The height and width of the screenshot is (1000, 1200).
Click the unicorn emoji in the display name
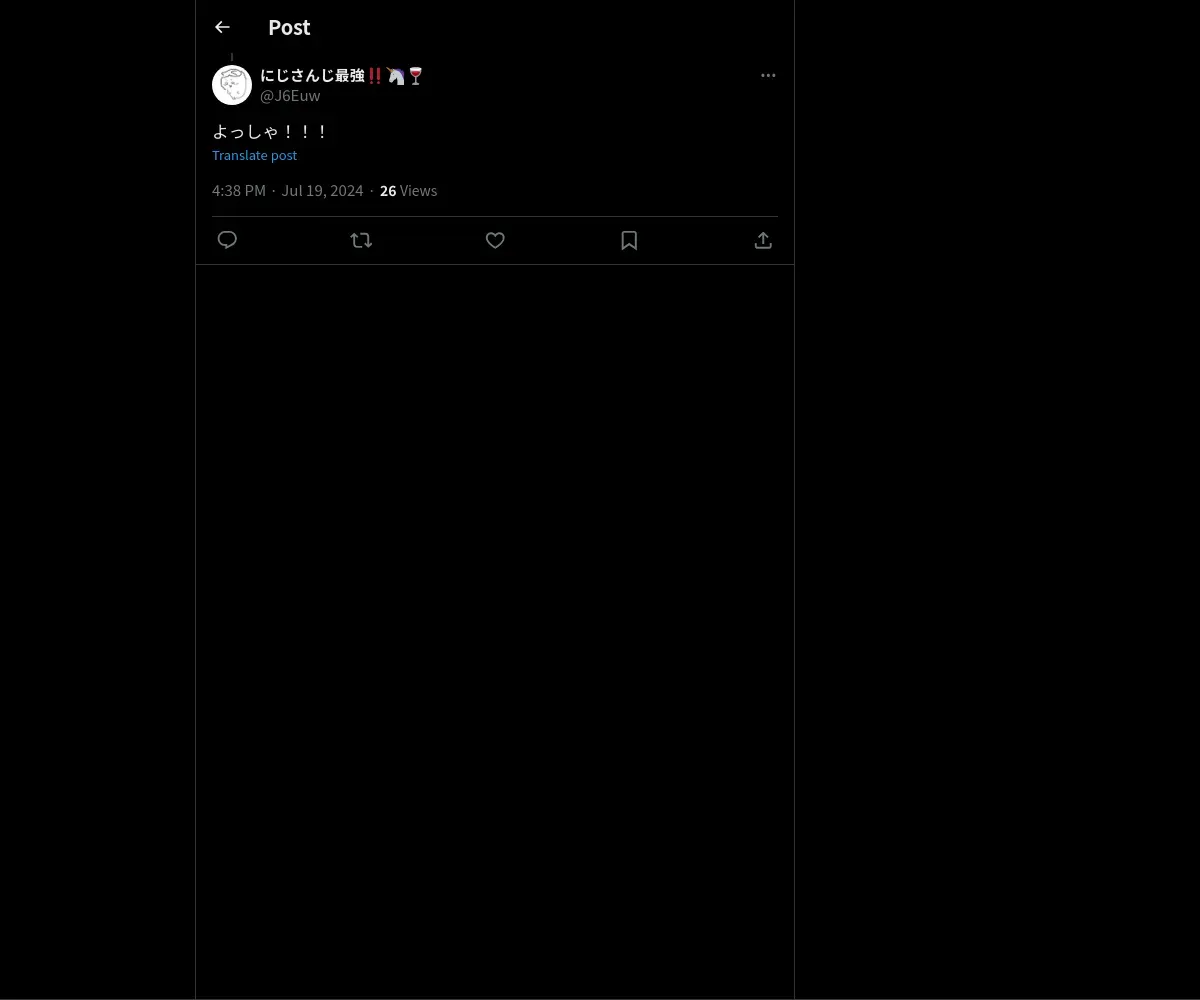[x=396, y=75]
